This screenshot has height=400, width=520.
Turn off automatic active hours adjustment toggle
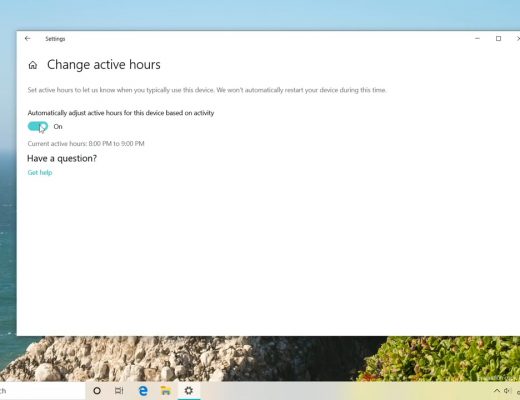pyautogui.click(x=38, y=127)
